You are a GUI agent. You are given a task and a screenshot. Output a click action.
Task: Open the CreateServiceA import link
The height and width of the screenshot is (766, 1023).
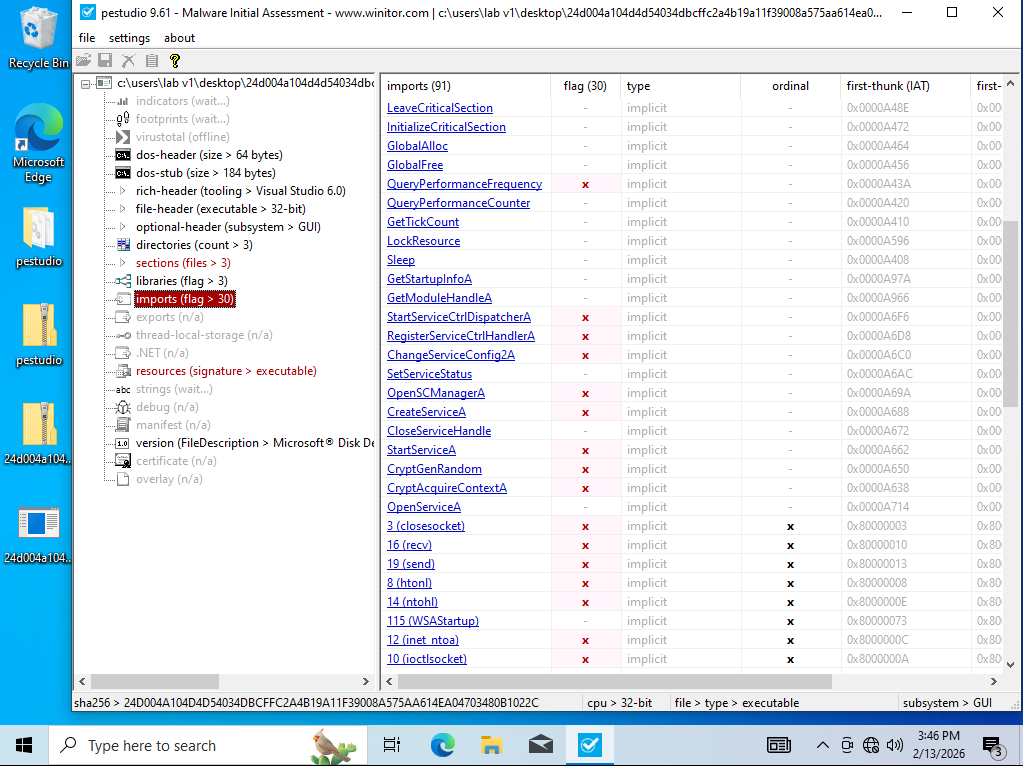point(426,412)
